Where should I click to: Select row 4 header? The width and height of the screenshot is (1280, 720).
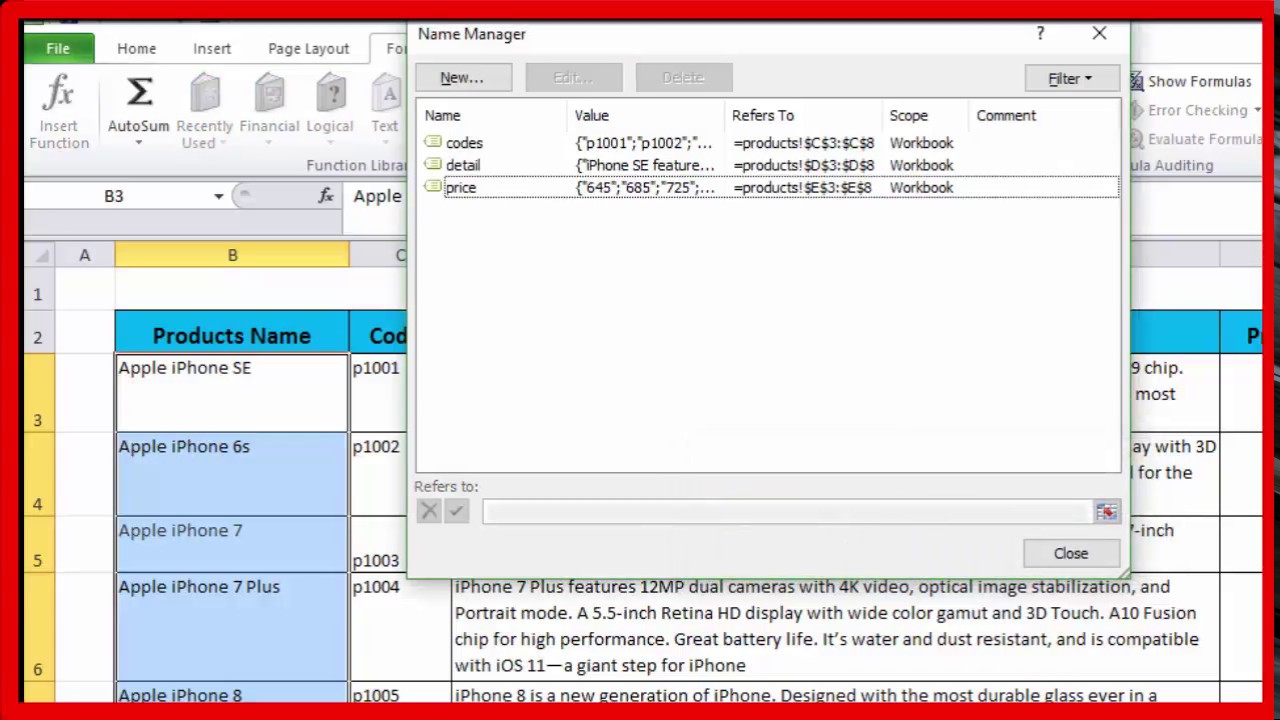[38, 475]
